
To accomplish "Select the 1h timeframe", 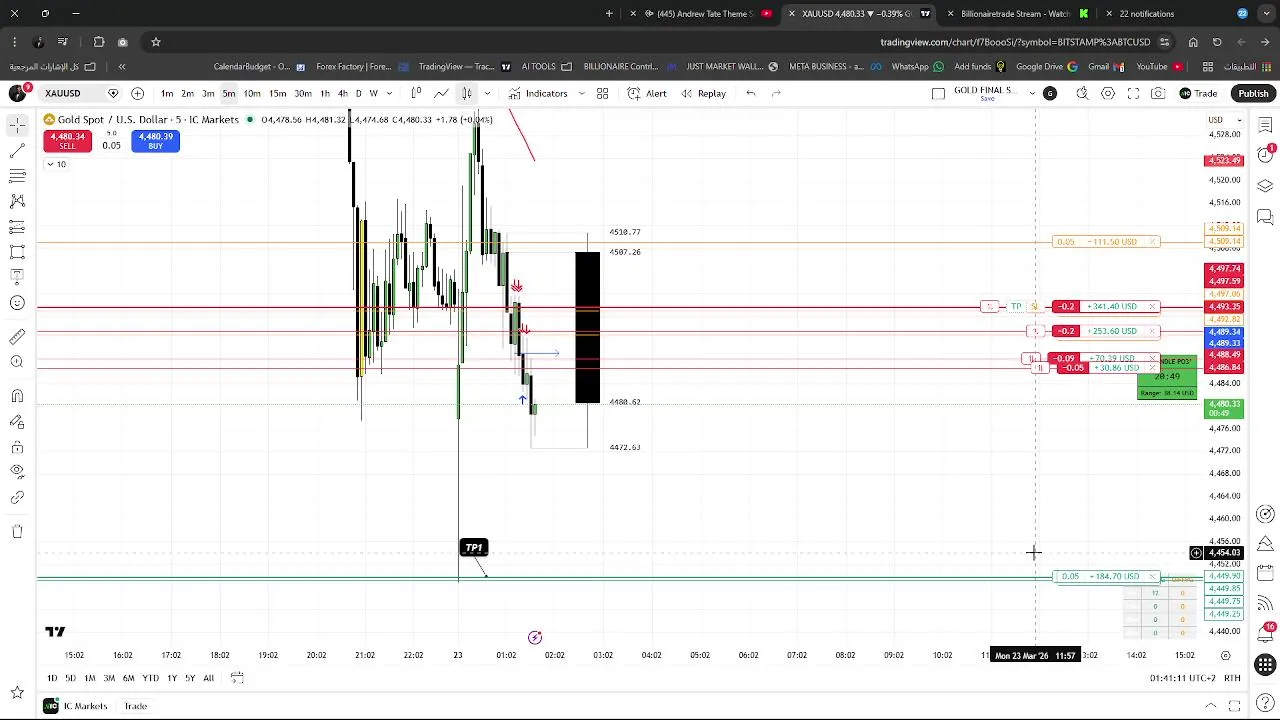I will (x=325, y=93).
